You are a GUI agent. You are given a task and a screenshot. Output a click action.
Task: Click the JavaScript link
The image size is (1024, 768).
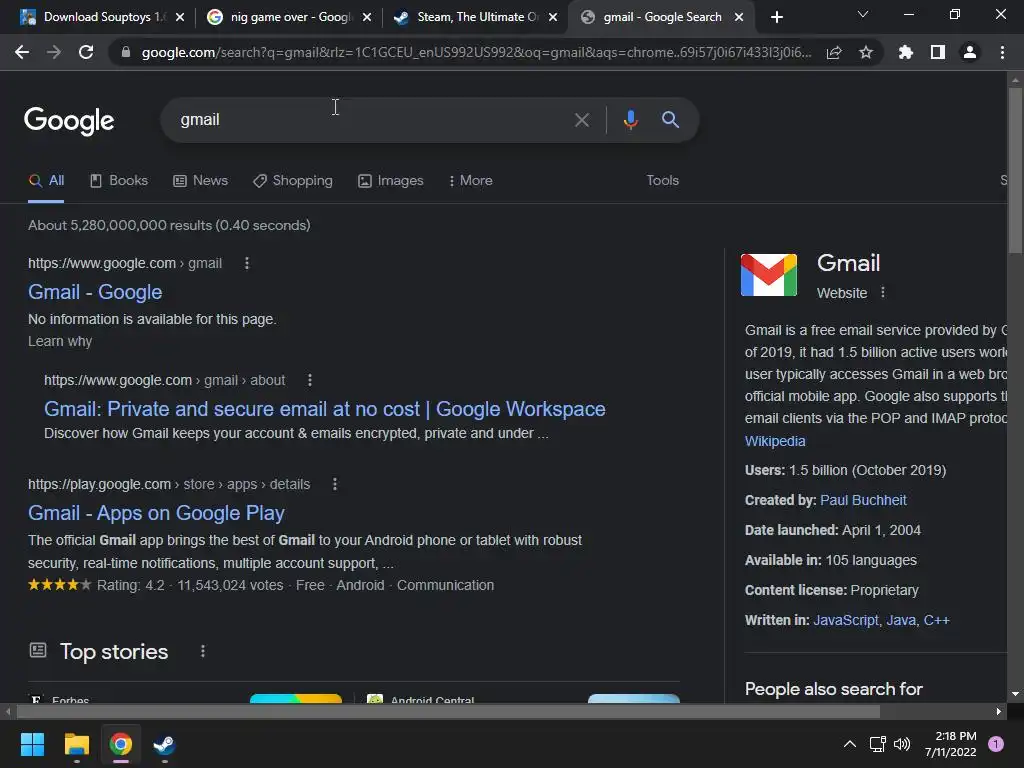(x=846, y=620)
